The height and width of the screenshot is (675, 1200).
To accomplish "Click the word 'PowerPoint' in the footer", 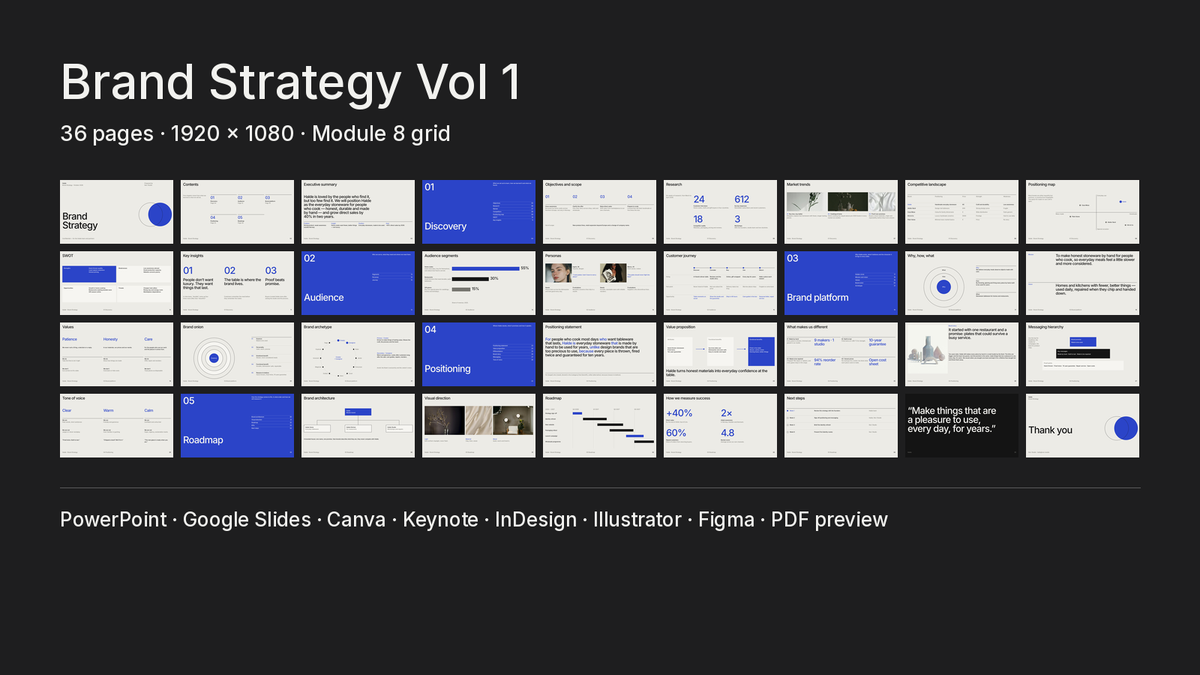I will pos(113,519).
